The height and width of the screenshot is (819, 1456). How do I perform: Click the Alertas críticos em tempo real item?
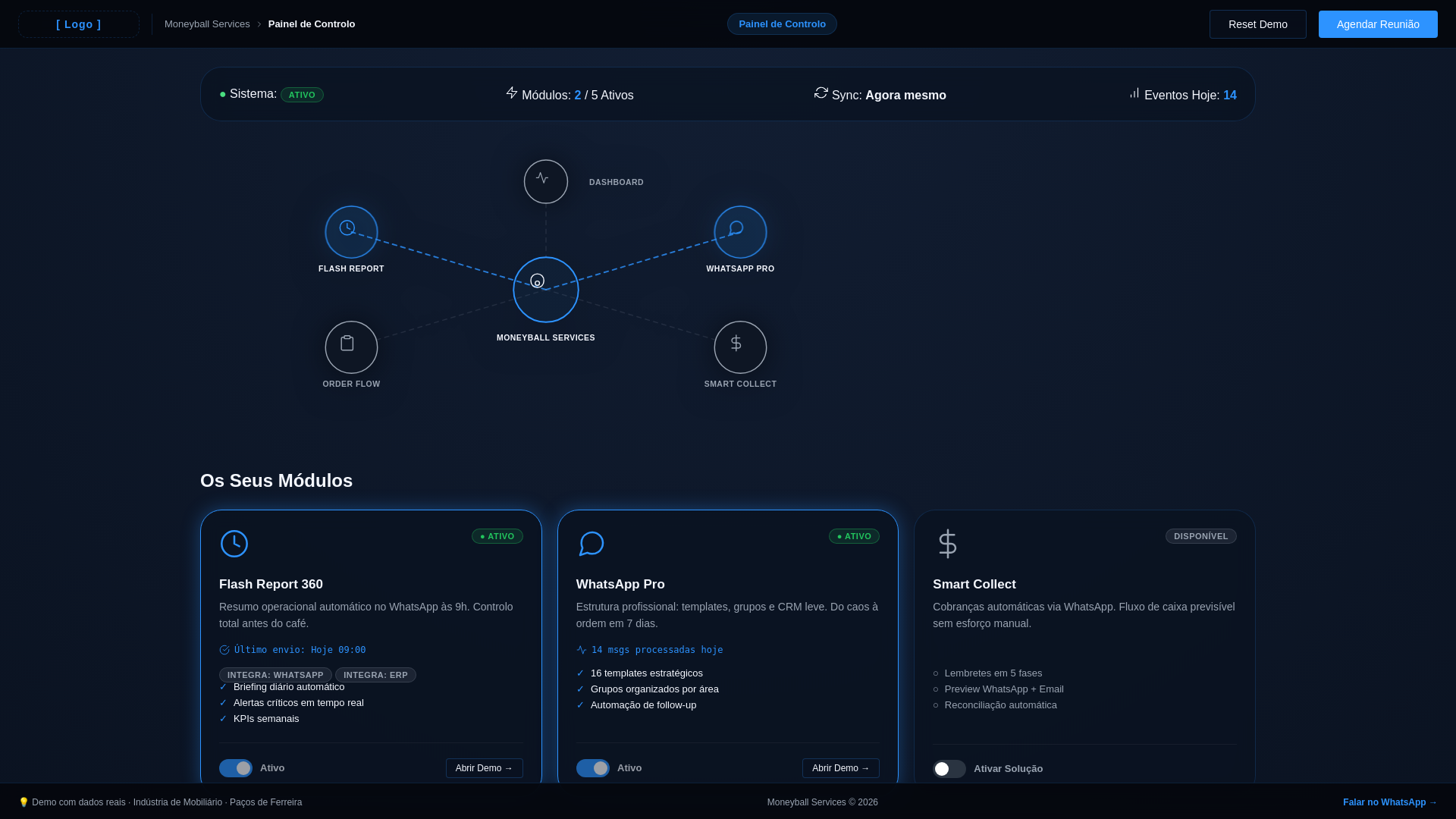coord(299,703)
